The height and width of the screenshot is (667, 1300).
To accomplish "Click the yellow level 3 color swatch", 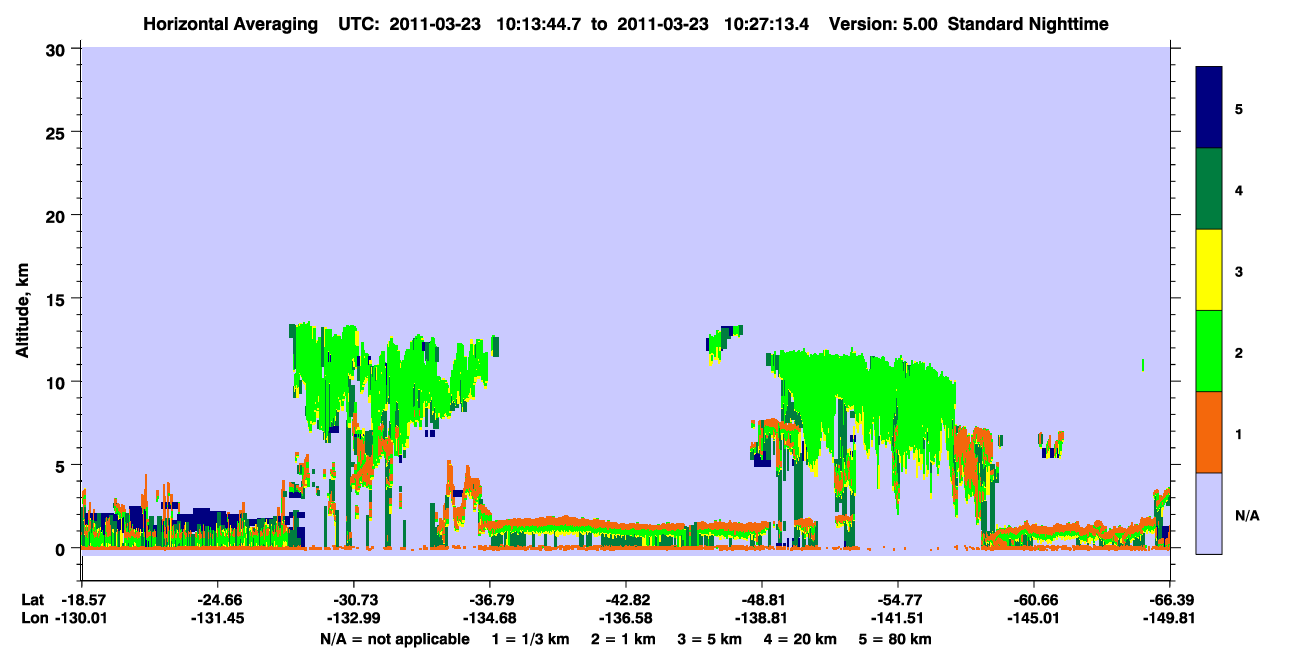I will 1209,270.
